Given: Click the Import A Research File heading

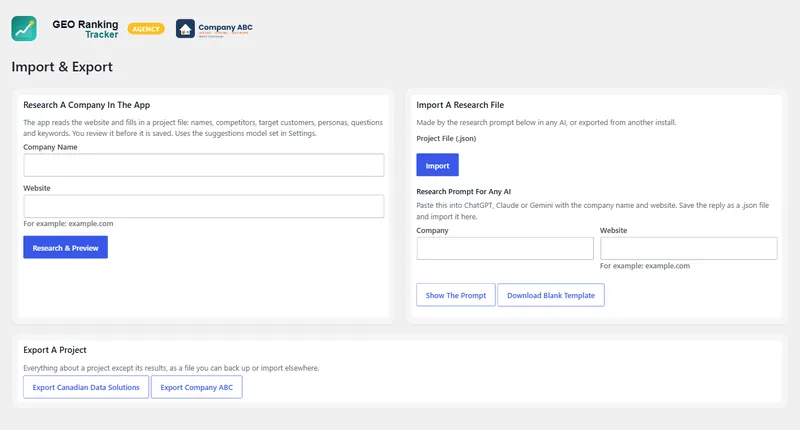Looking at the screenshot, I should pos(460,105).
